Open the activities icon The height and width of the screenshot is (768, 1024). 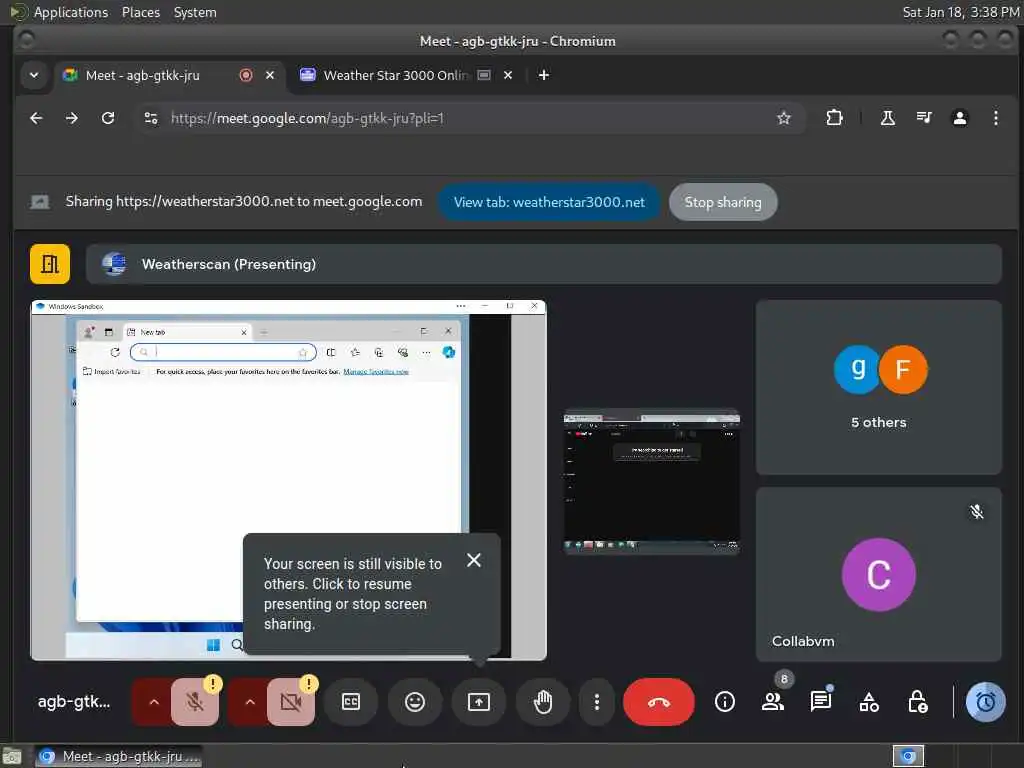tap(869, 702)
